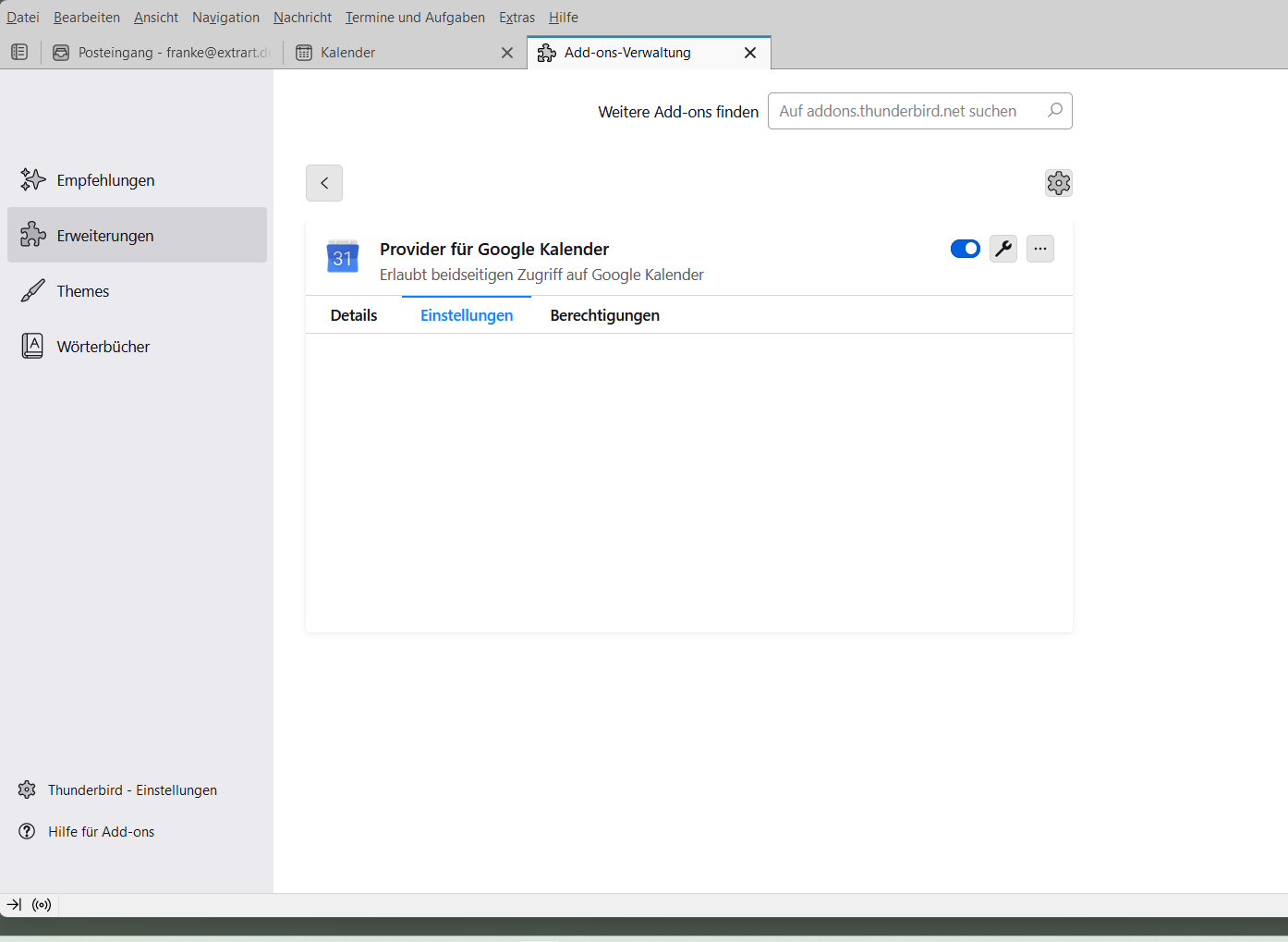Image resolution: width=1288 pixels, height=942 pixels.
Task: Open Thunderbird - Einstellungen link
Action: pos(132,790)
